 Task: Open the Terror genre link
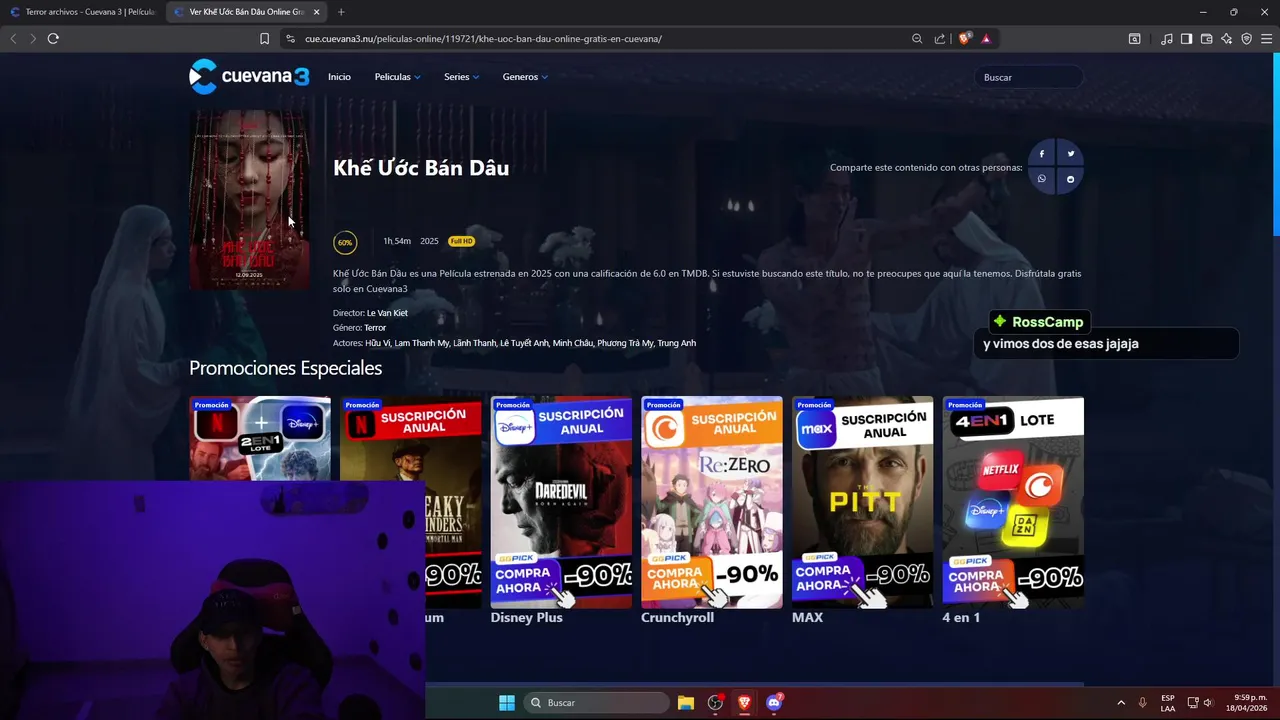pyautogui.click(x=375, y=328)
